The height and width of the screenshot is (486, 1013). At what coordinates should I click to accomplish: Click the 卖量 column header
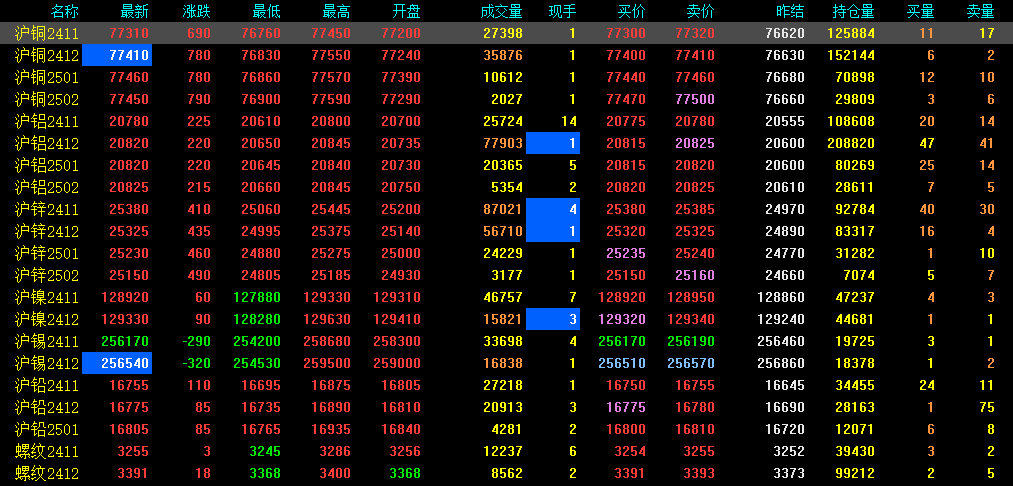[980, 11]
